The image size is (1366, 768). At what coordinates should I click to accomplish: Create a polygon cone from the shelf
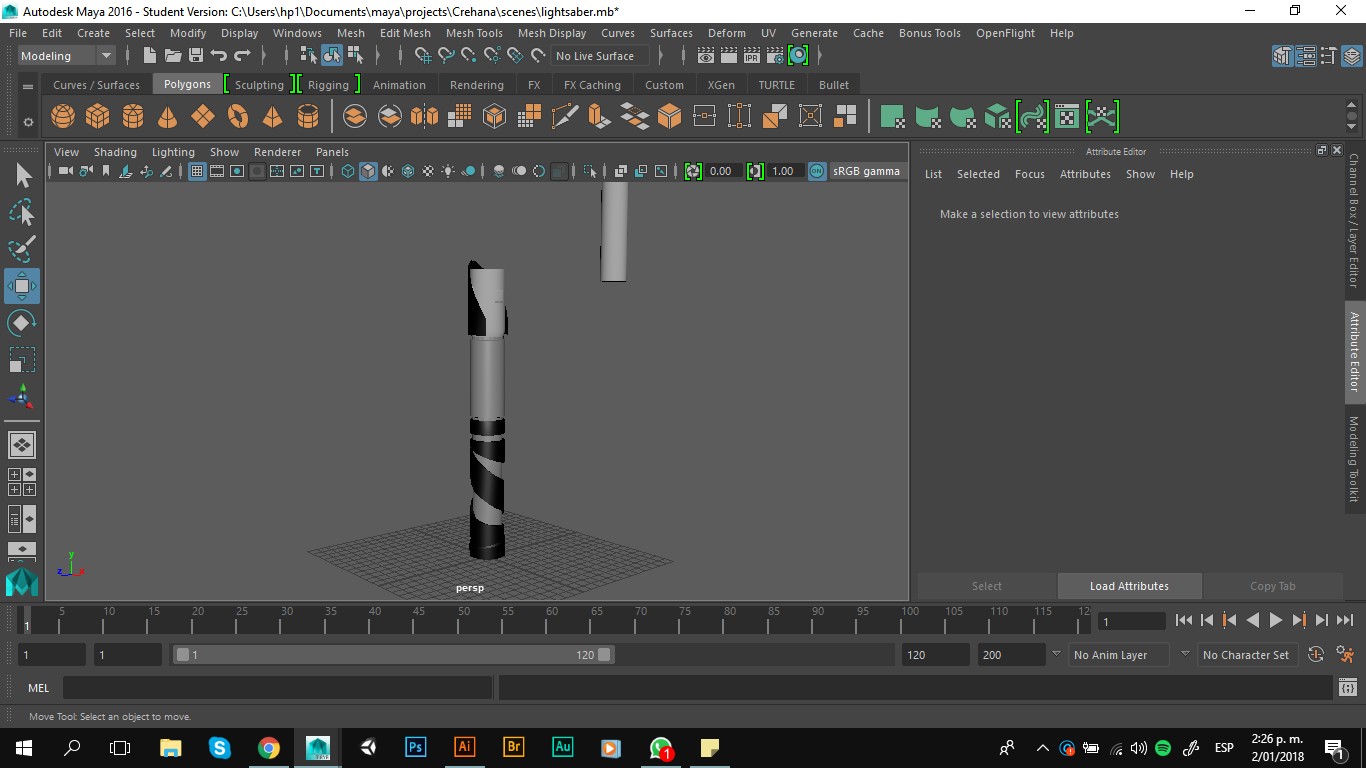click(168, 117)
